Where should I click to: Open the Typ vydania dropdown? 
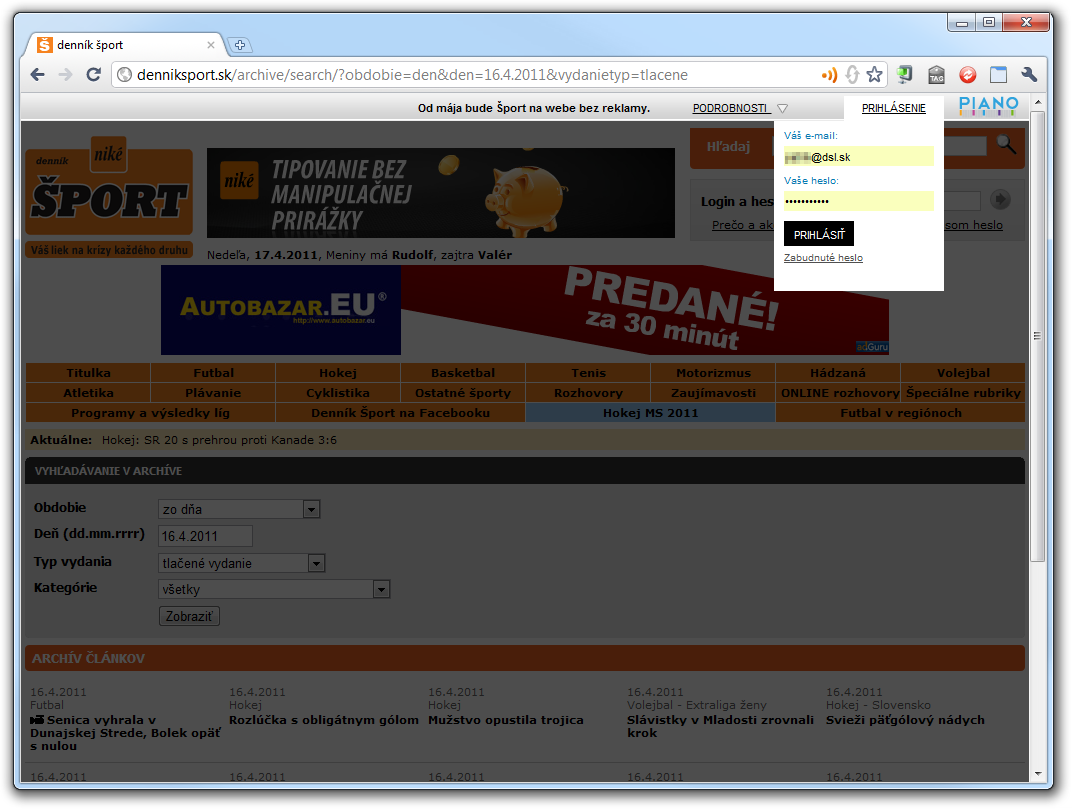[x=317, y=564]
